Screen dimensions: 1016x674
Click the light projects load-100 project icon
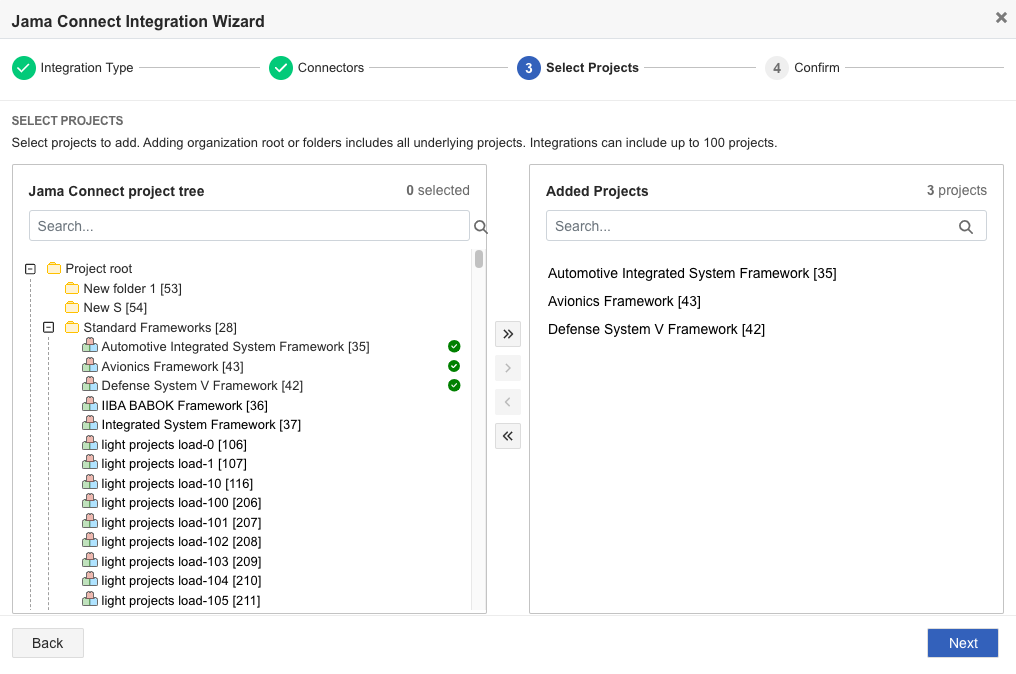pos(90,502)
